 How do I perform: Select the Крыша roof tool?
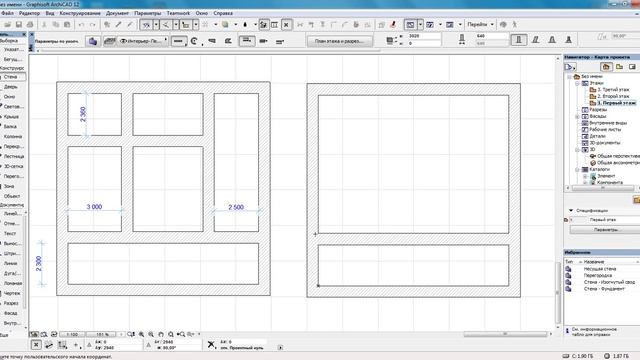[x=12, y=117]
